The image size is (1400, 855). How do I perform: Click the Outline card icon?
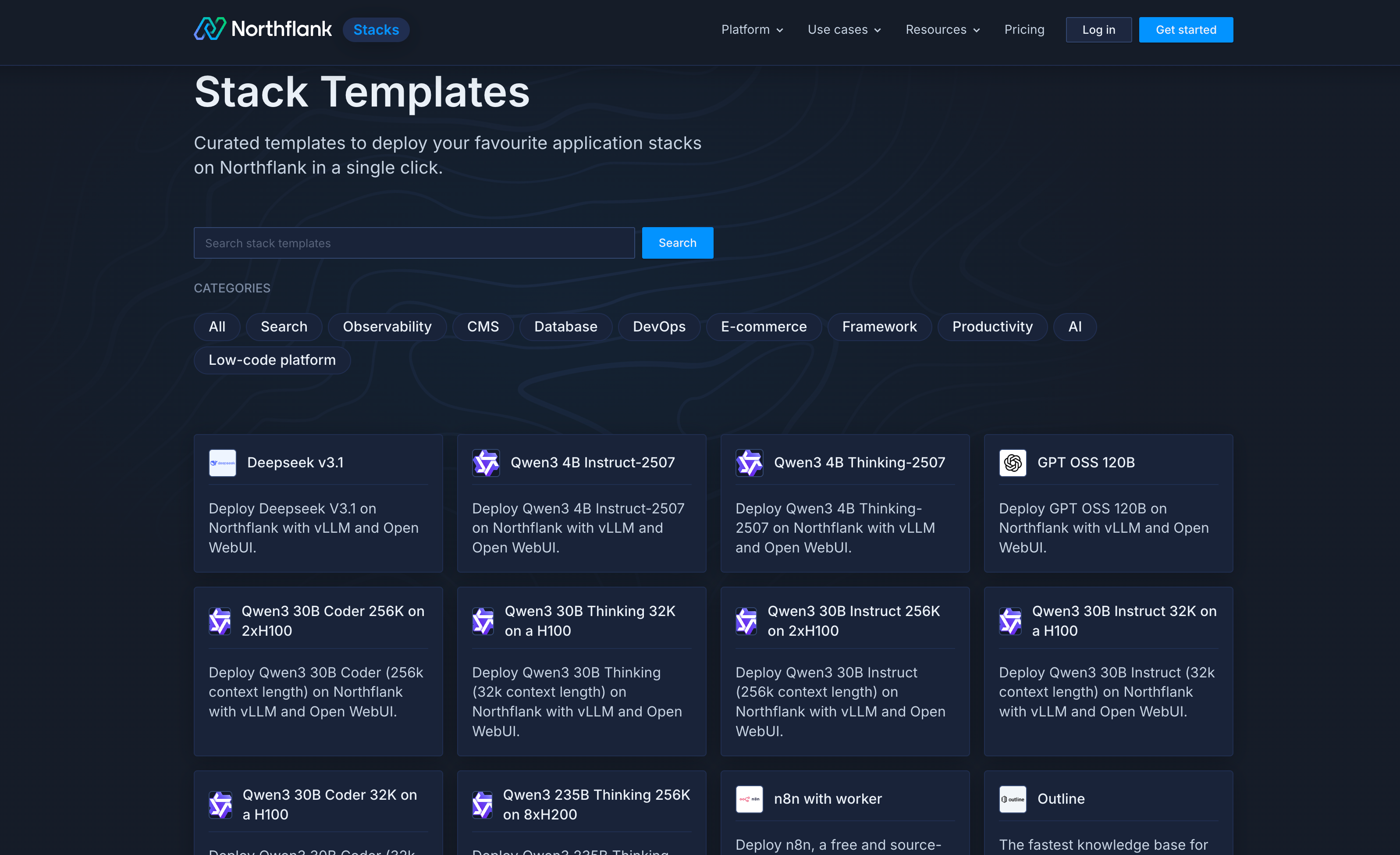click(1013, 799)
